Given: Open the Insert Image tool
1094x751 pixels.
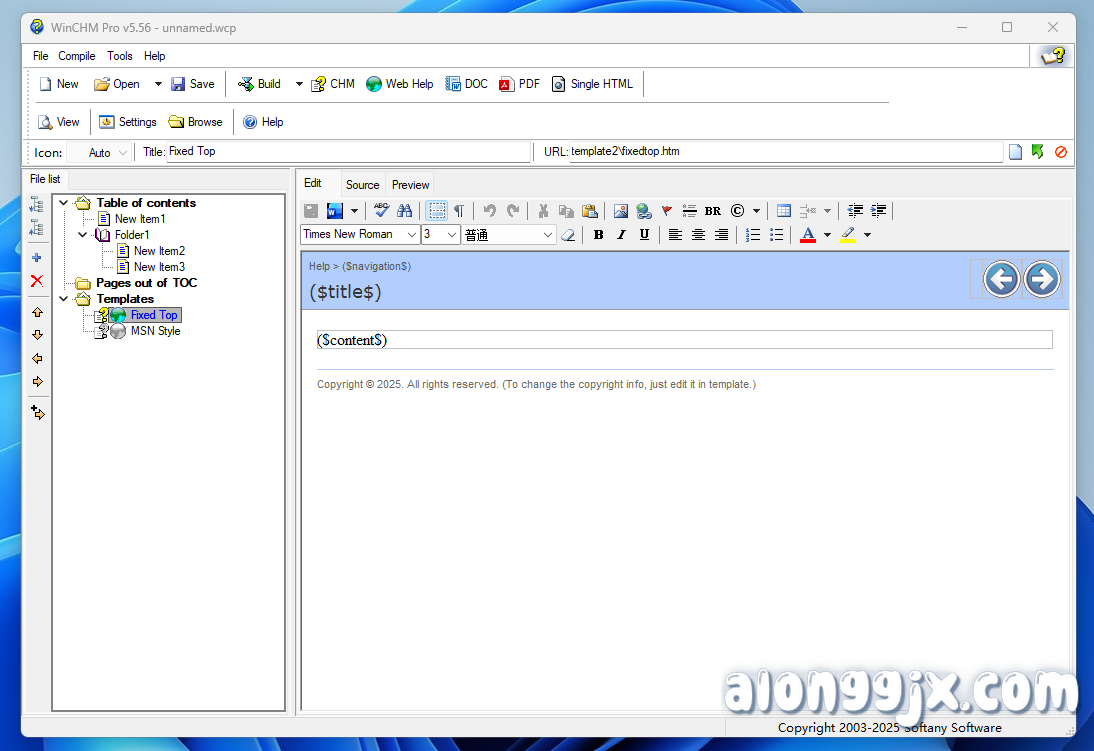Looking at the screenshot, I should coord(621,211).
